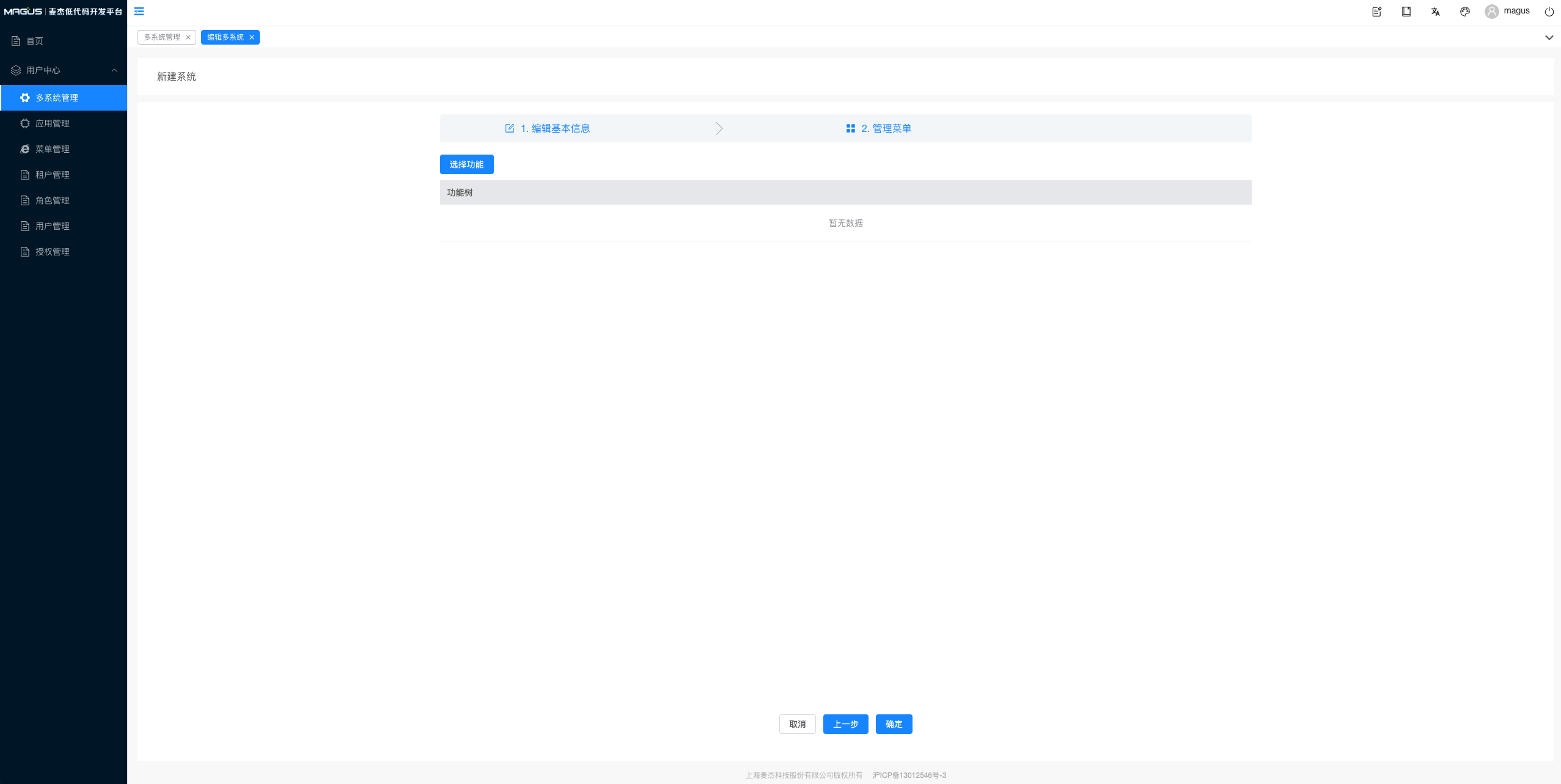The image size is (1561, 784).
Task: Click the edit icon of step 1
Action: click(510, 128)
